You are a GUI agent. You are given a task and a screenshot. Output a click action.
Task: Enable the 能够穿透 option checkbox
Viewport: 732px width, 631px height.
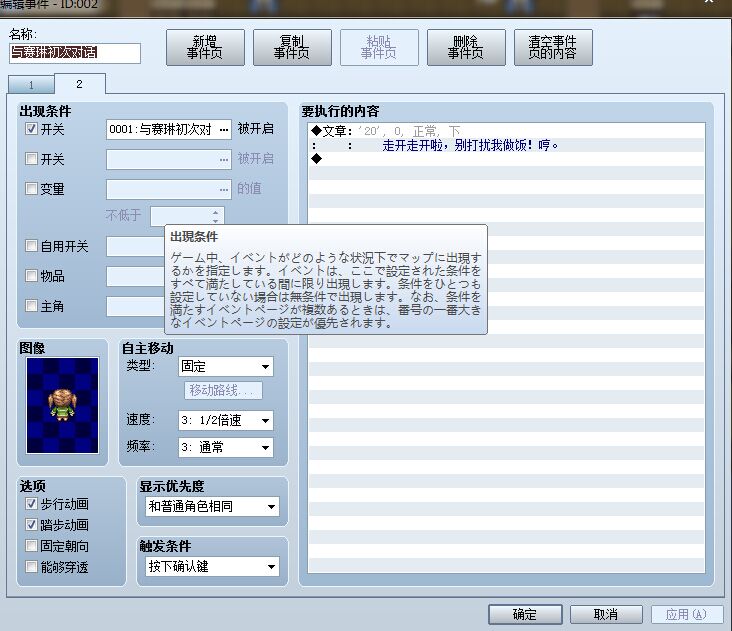pyautogui.click(x=31, y=567)
